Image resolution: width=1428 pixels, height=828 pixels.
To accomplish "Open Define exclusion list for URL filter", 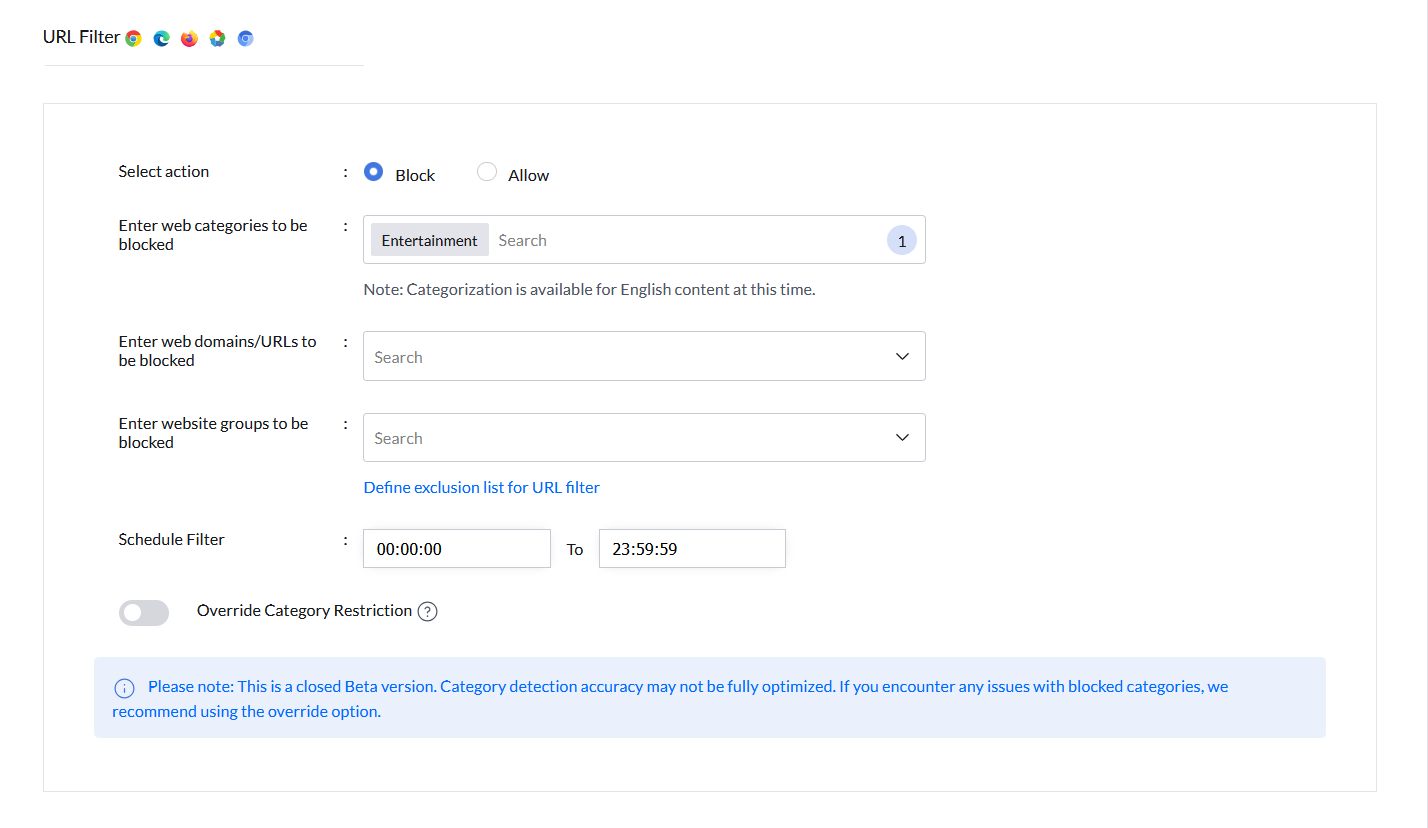I will click(x=481, y=488).
